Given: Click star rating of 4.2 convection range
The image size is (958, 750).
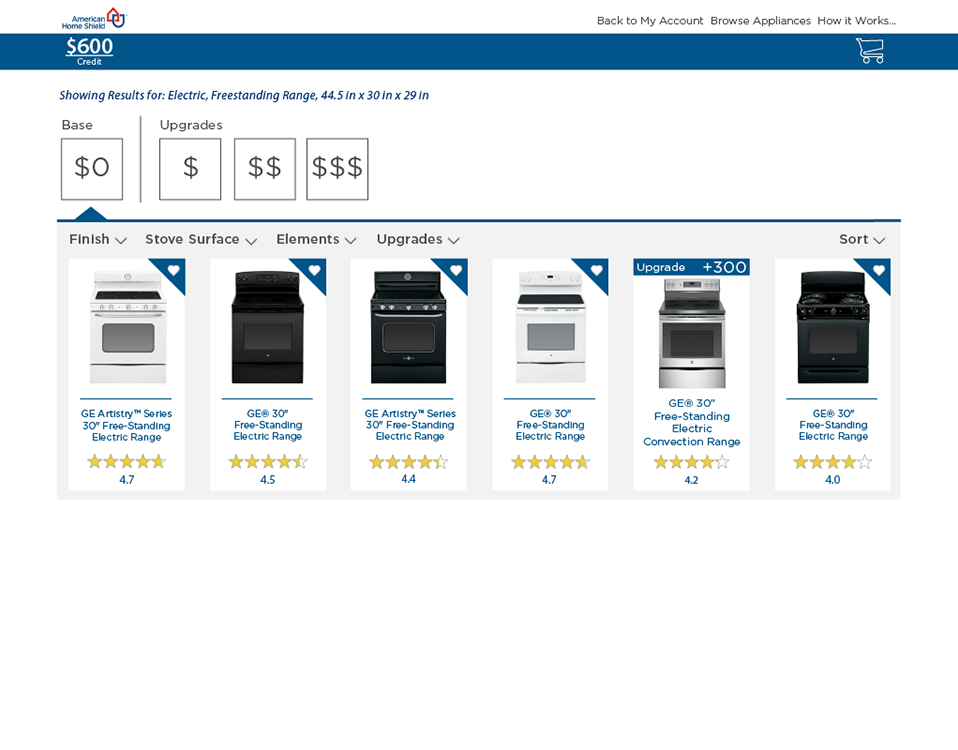Looking at the screenshot, I should tap(692, 462).
